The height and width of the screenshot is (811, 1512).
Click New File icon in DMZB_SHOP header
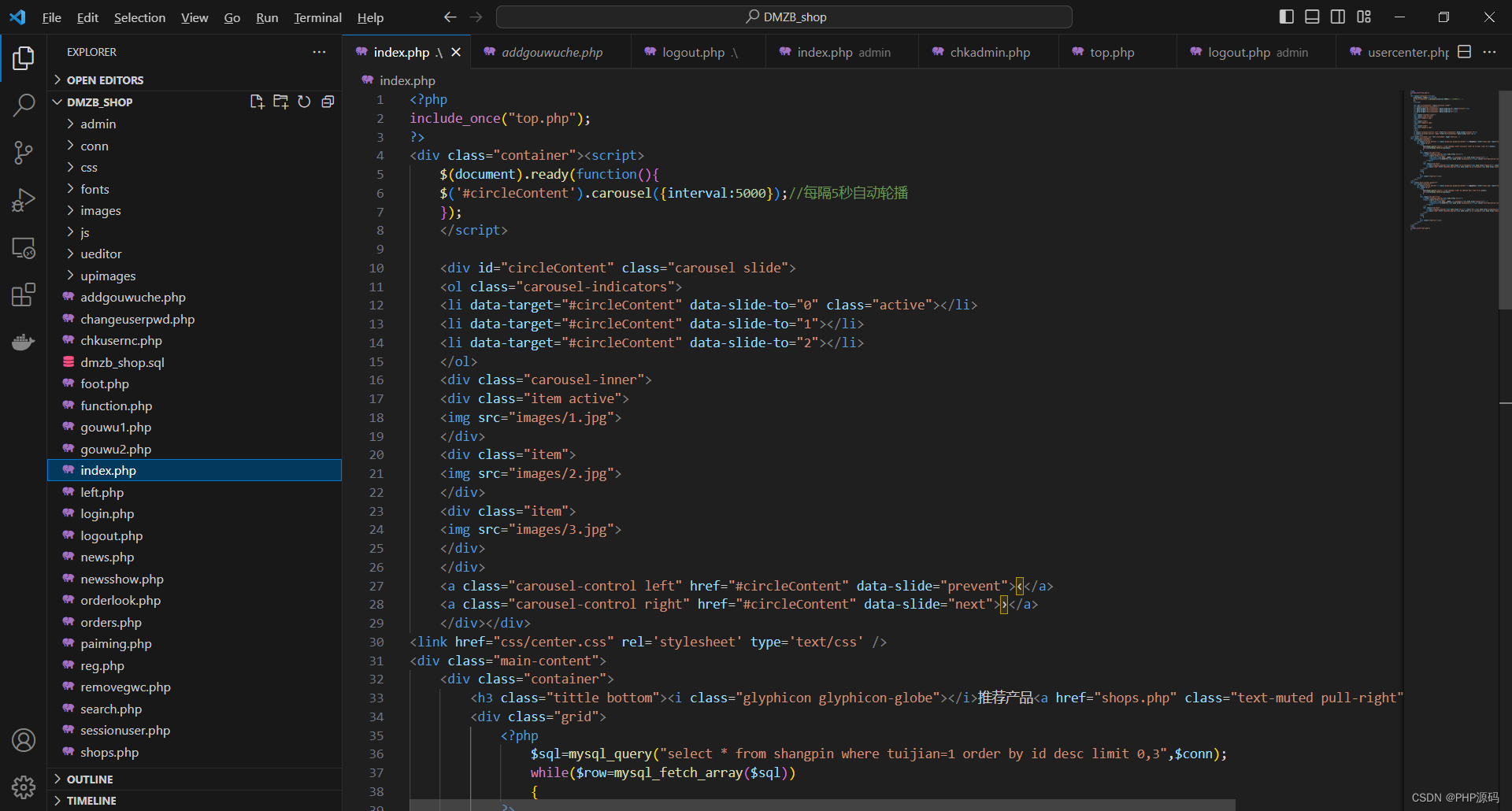(x=257, y=102)
